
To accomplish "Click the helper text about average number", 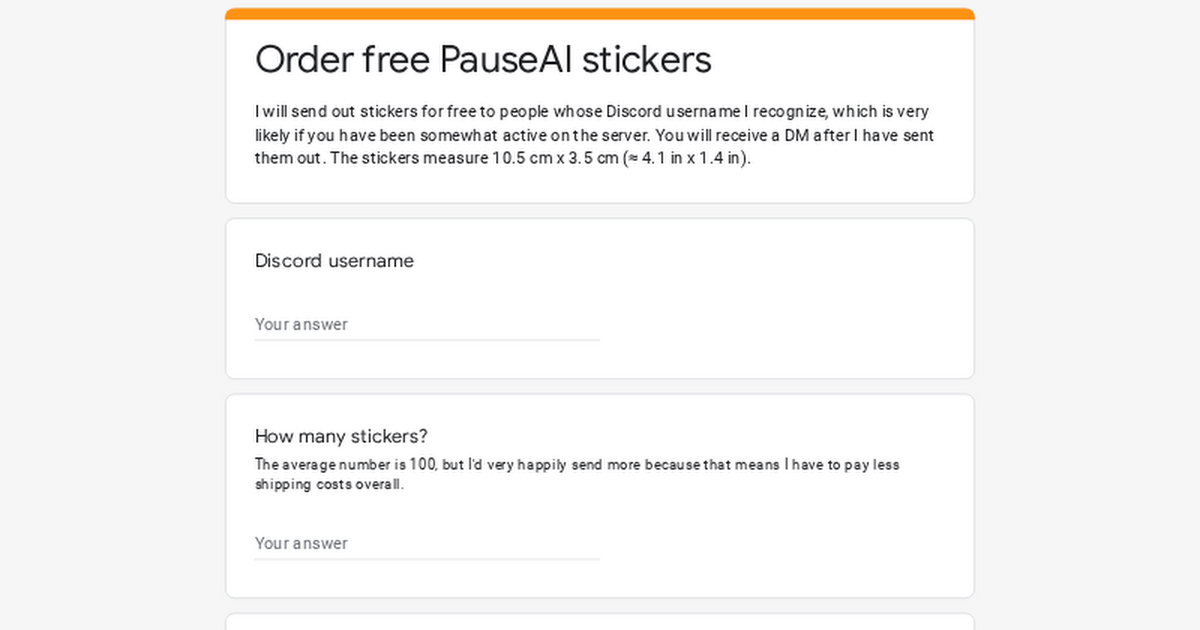I will pyautogui.click(x=577, y=474).
